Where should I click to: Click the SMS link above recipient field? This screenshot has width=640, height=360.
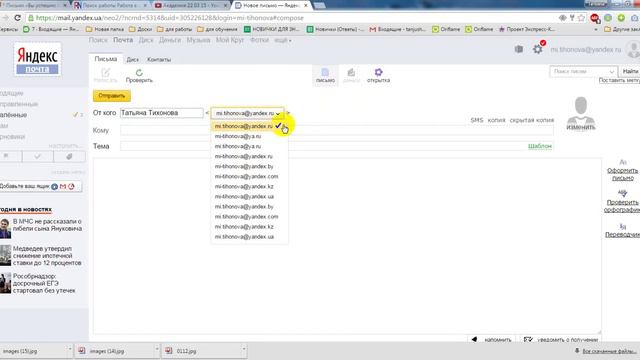477,120
